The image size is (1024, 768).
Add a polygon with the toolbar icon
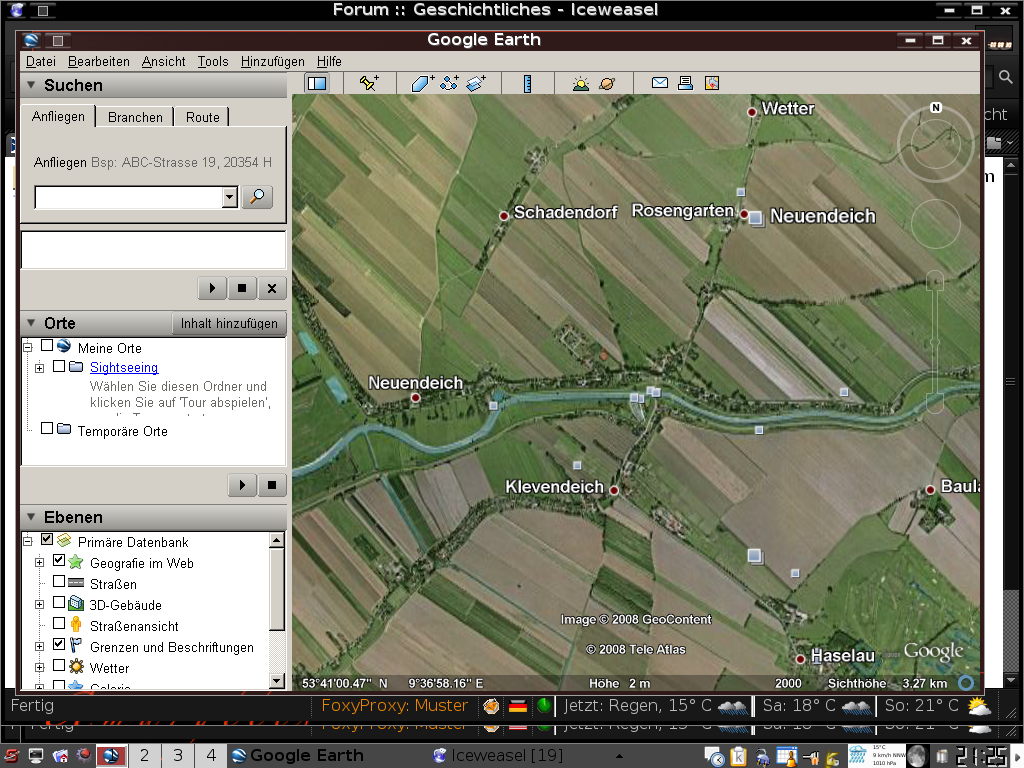click(x=422, y=83)
